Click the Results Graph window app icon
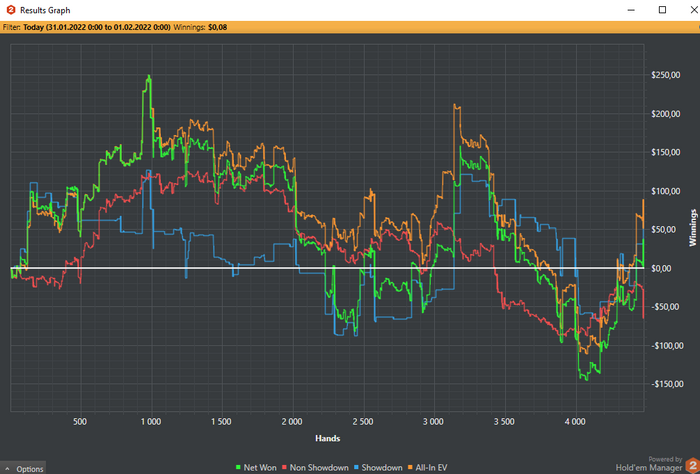 tap(11, 10)
